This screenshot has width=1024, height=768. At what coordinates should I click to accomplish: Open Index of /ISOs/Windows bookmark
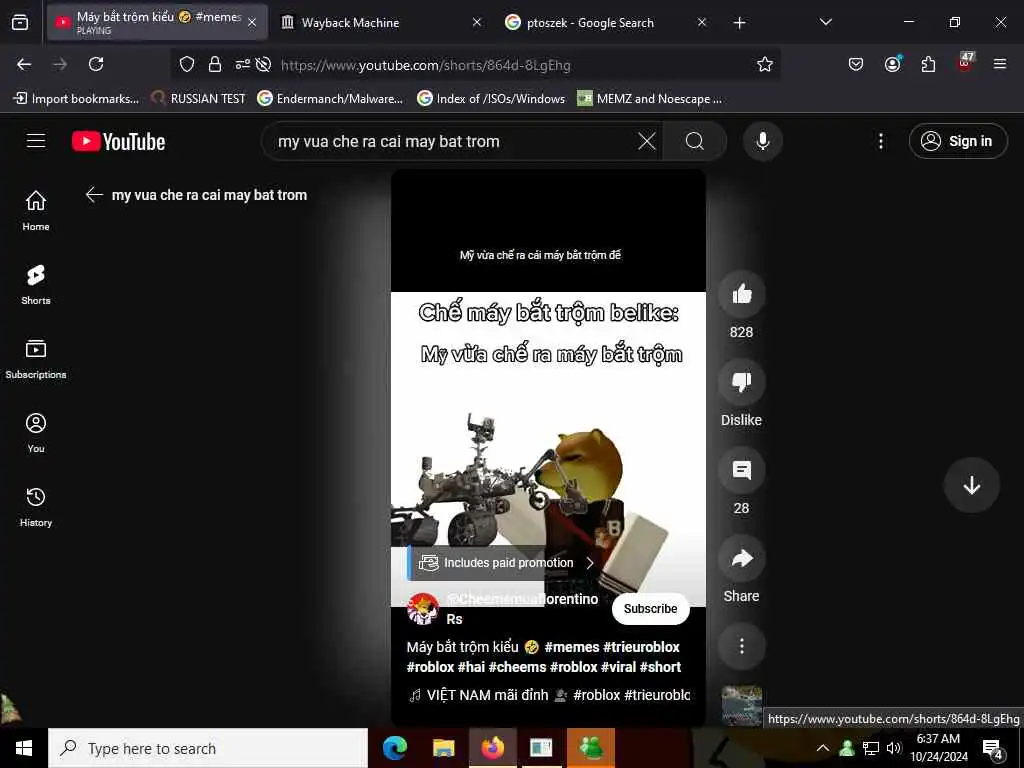pos(492,99)
